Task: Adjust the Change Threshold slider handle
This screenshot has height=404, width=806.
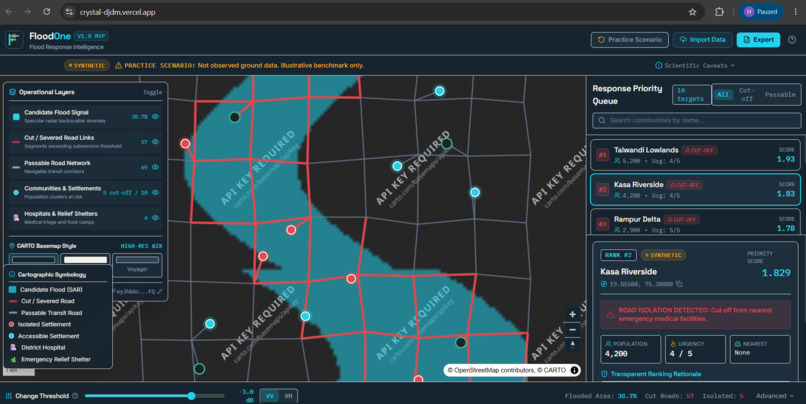Action: click(191, 396)
